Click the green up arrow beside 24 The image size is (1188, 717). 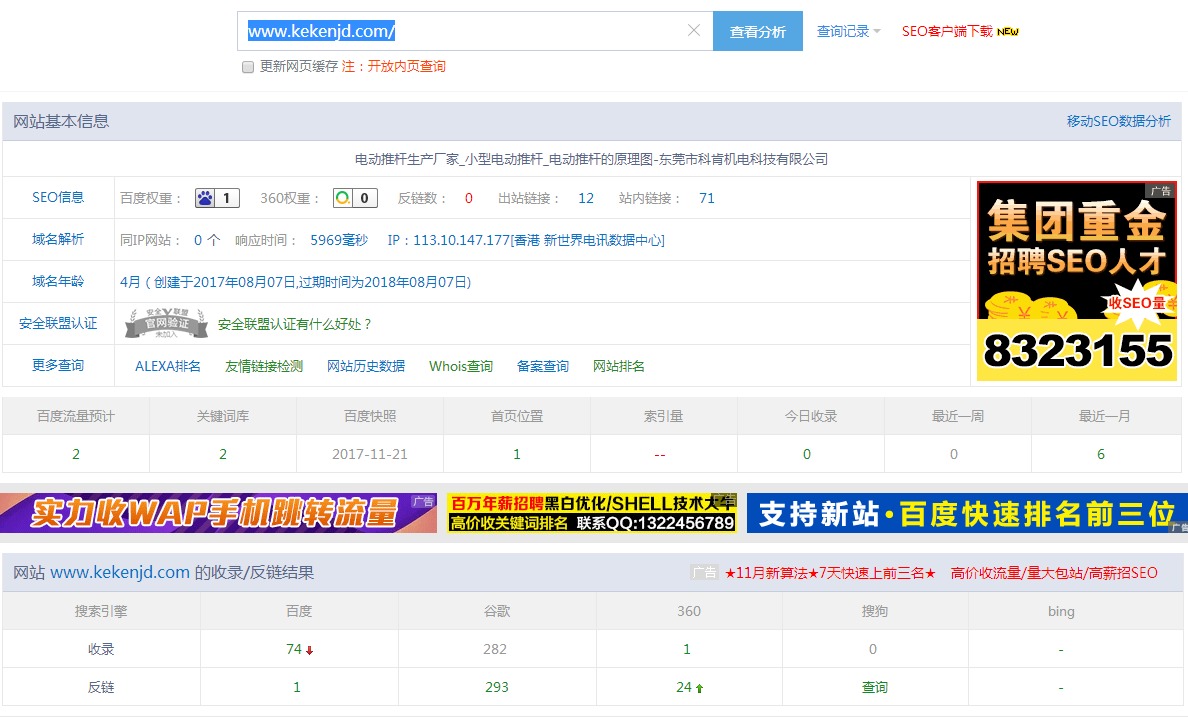[699, 688]
